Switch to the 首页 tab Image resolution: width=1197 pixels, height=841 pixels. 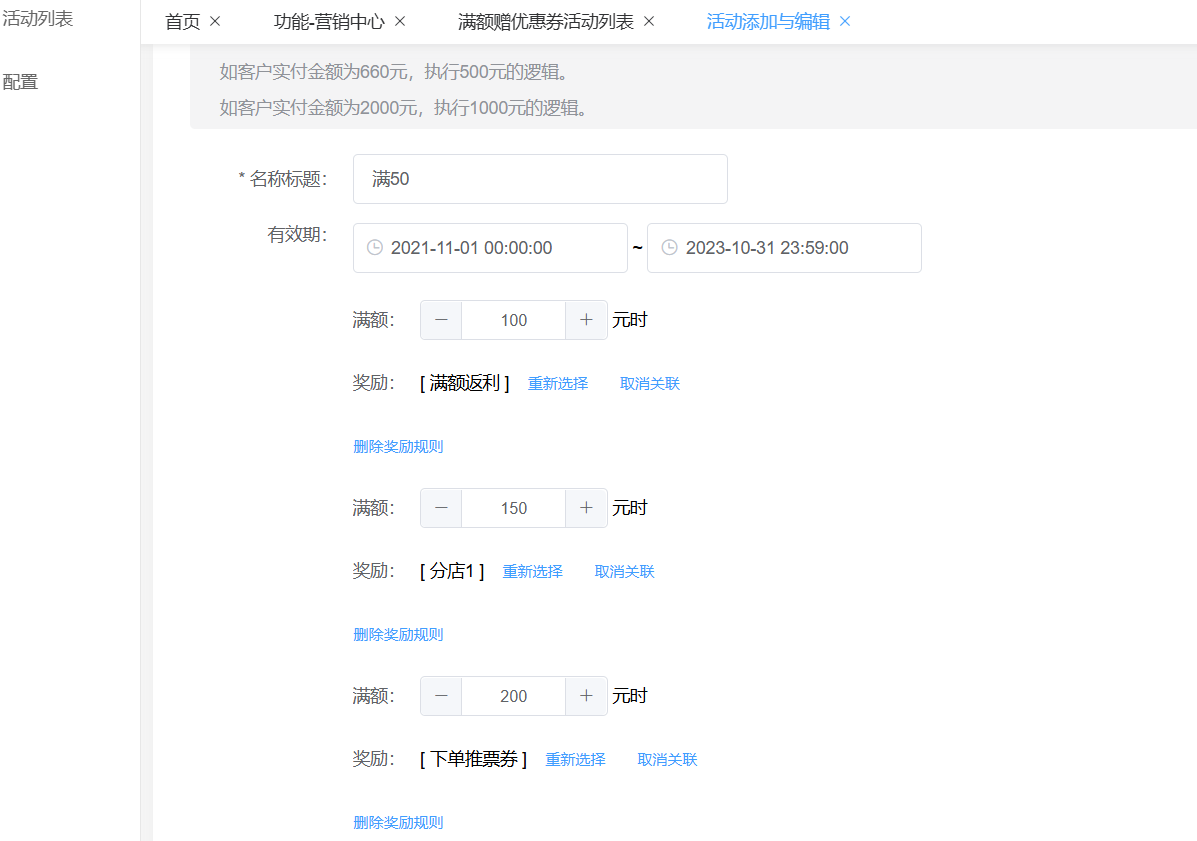[x=182, y=21]
